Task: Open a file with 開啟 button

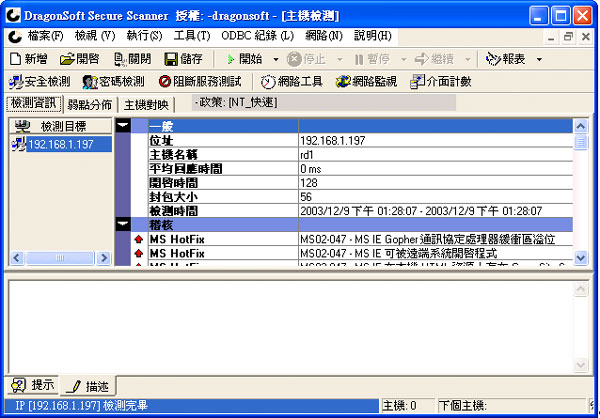Action: point(80,59)
